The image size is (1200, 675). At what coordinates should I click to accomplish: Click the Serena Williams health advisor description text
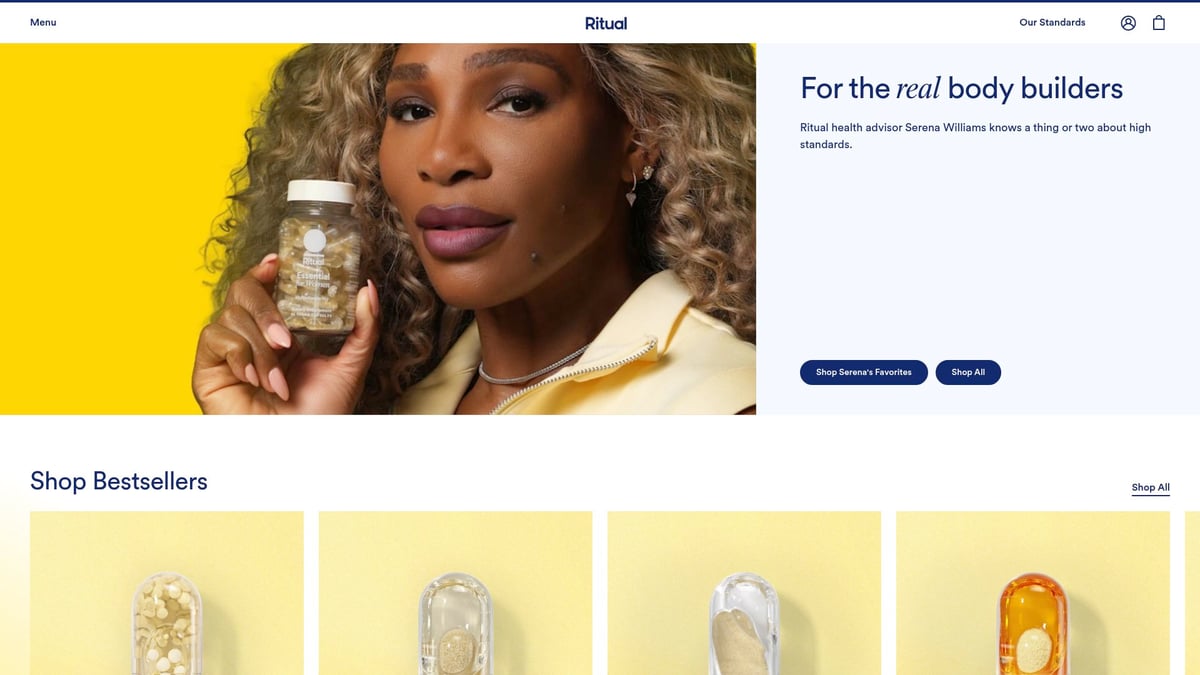975,136
